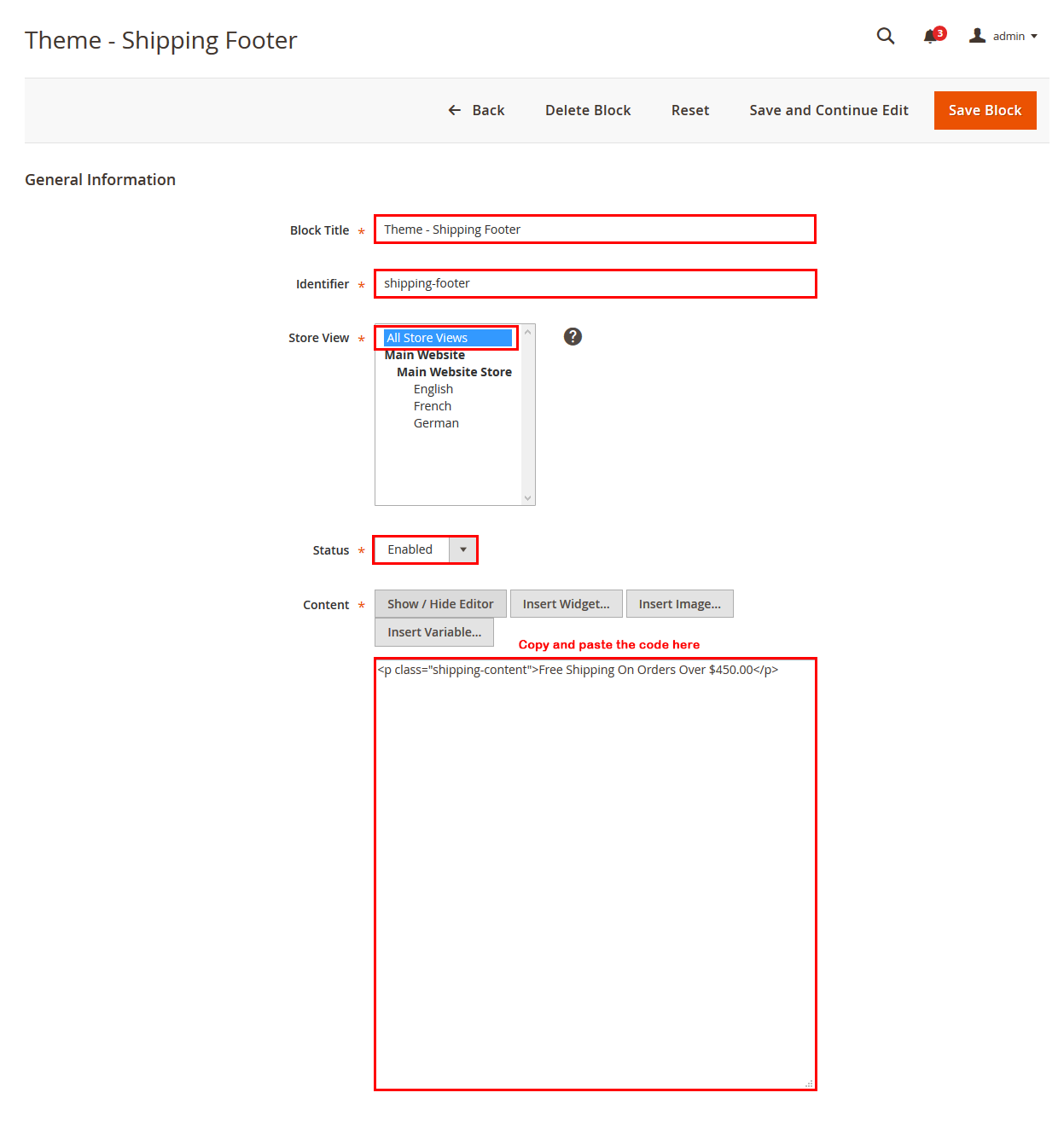
Task: Click Store View list scroll down arrow
Action: point(528,498)
